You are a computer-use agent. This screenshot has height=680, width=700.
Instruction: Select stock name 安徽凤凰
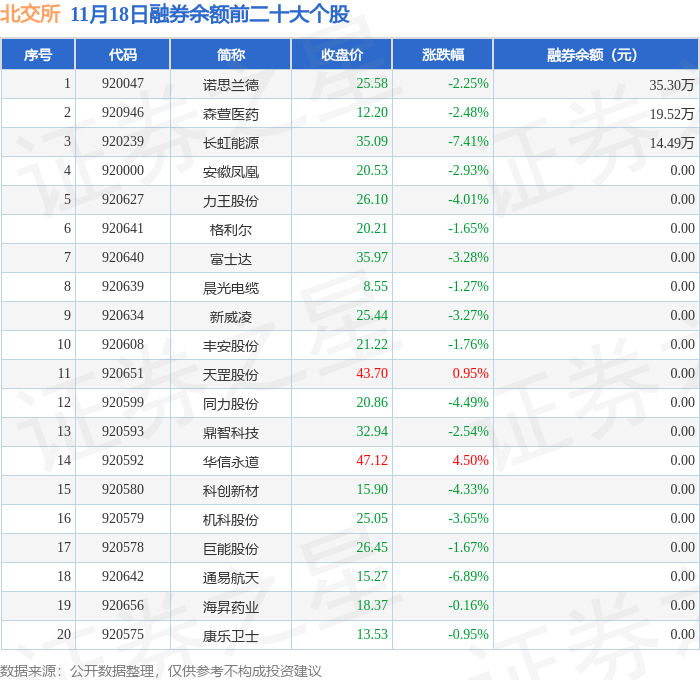click(231, 172)
